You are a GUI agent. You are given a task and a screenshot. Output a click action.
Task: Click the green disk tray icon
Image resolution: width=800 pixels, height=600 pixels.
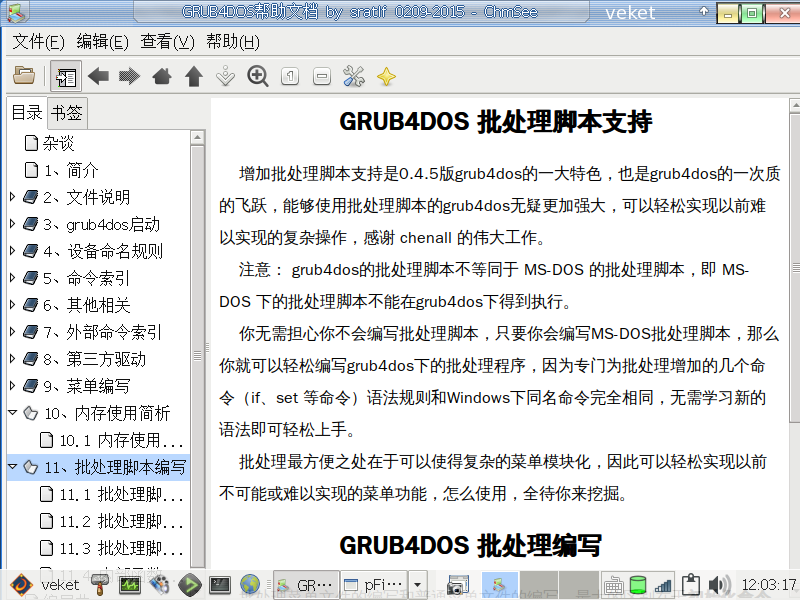(x=638, y=585)
